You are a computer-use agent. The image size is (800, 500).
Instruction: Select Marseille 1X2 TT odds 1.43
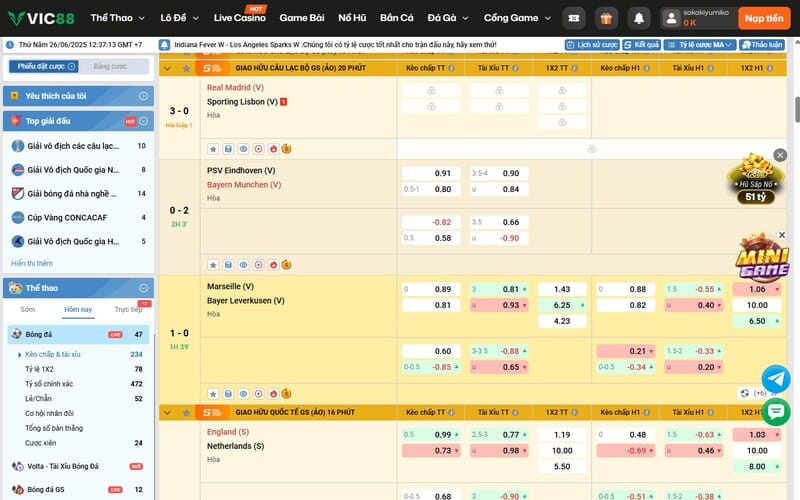point(562,289)
